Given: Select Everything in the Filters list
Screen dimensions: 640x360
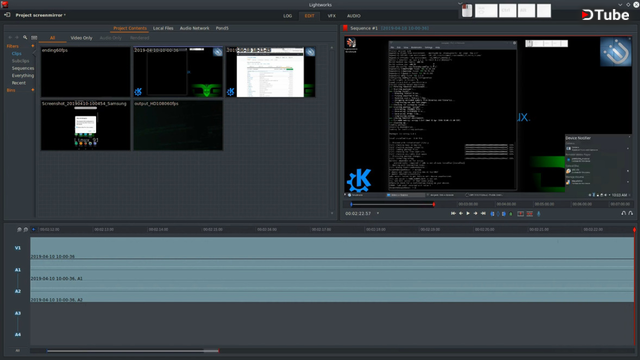Looking at the screenshot, I should [x=23, y=76].
